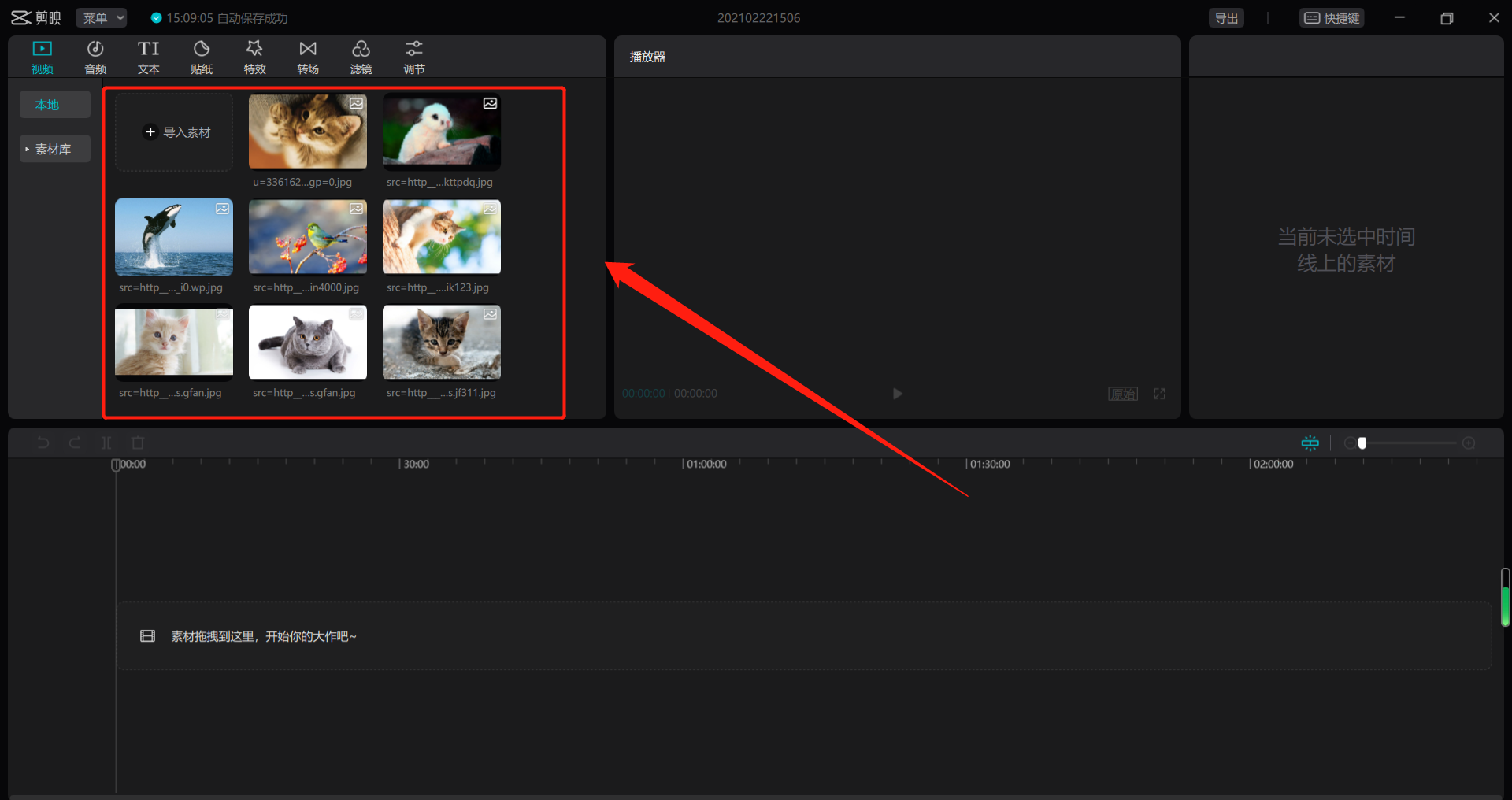Select the i0.wp.jpg orca thumbnail
The height and width of the screenshot is (800, 1512).
pyautogui.click(x=174, y=237)
